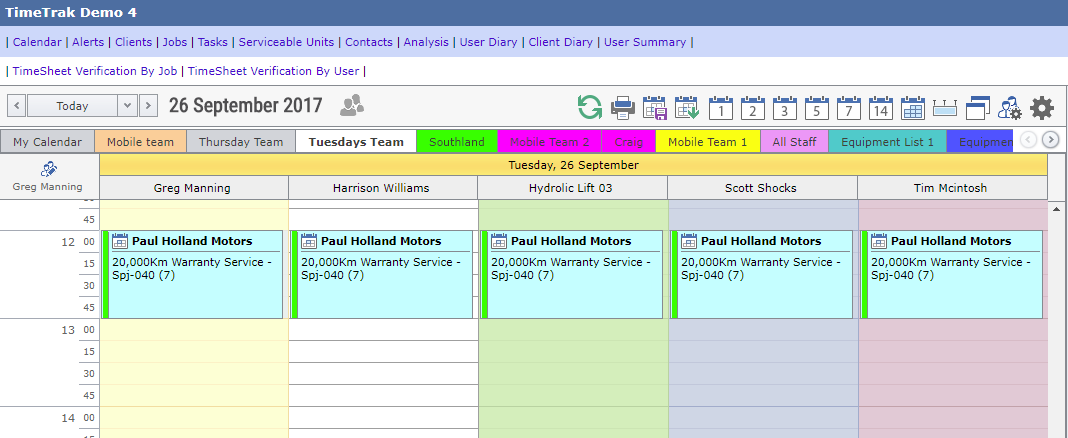Screen dimensions: 1068x438
Task: Switch to the 7-day calendar view icon
Action: point(848,107)
